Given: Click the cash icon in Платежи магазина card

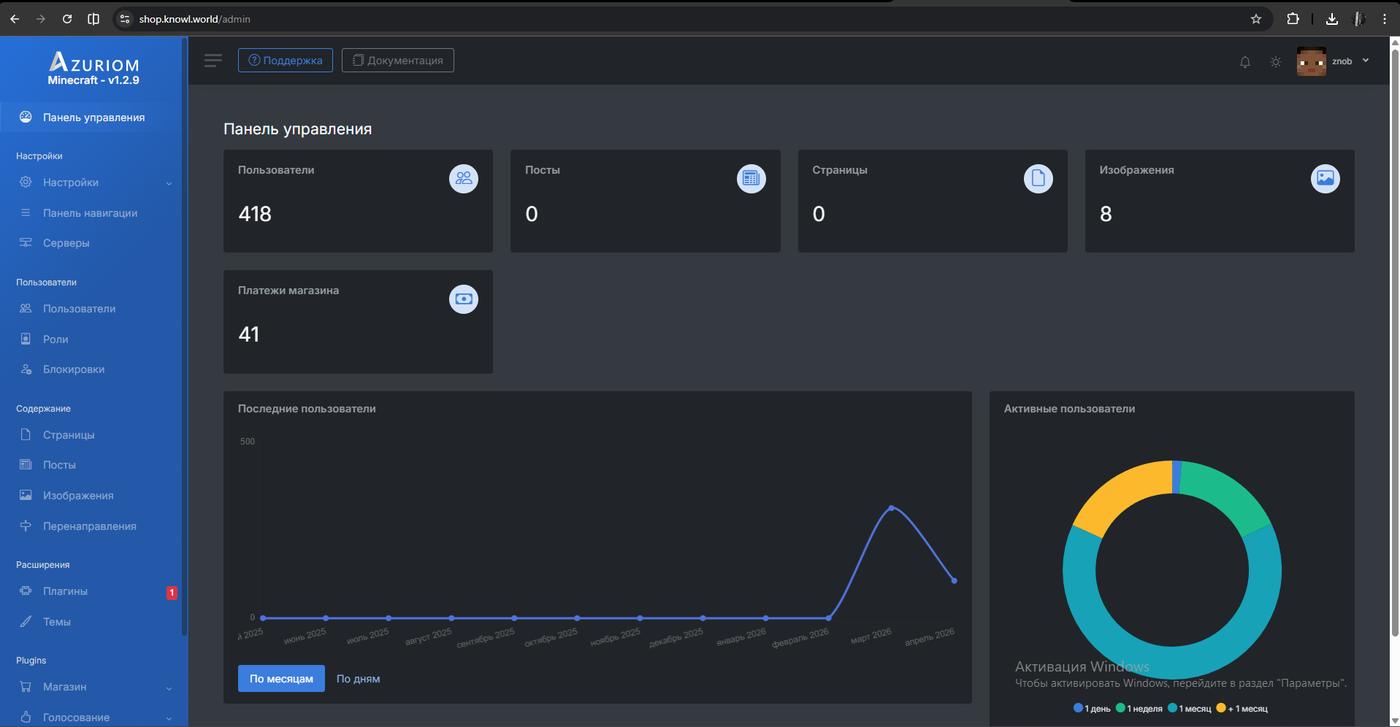Looking at the screenshot, I should click(x=463, y=299).
